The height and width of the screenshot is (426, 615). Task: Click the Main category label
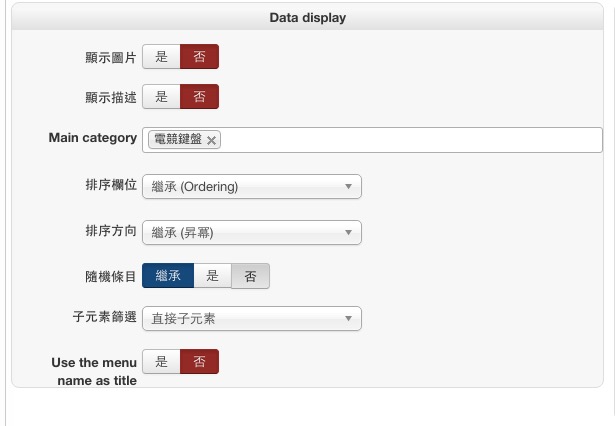point(92,138)
